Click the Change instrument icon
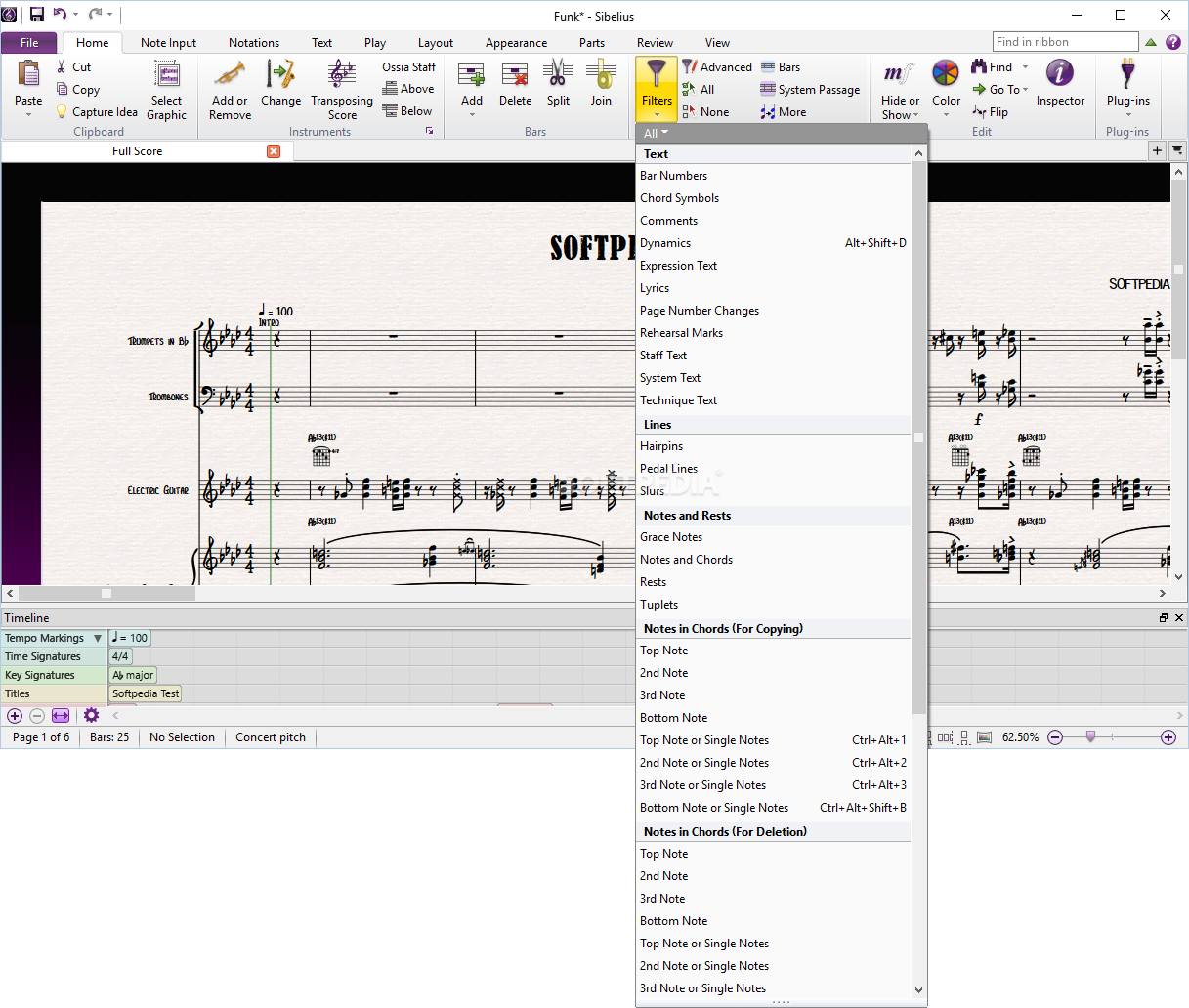This screenshot has height=1008, width=1189. [x=280, y=74]
